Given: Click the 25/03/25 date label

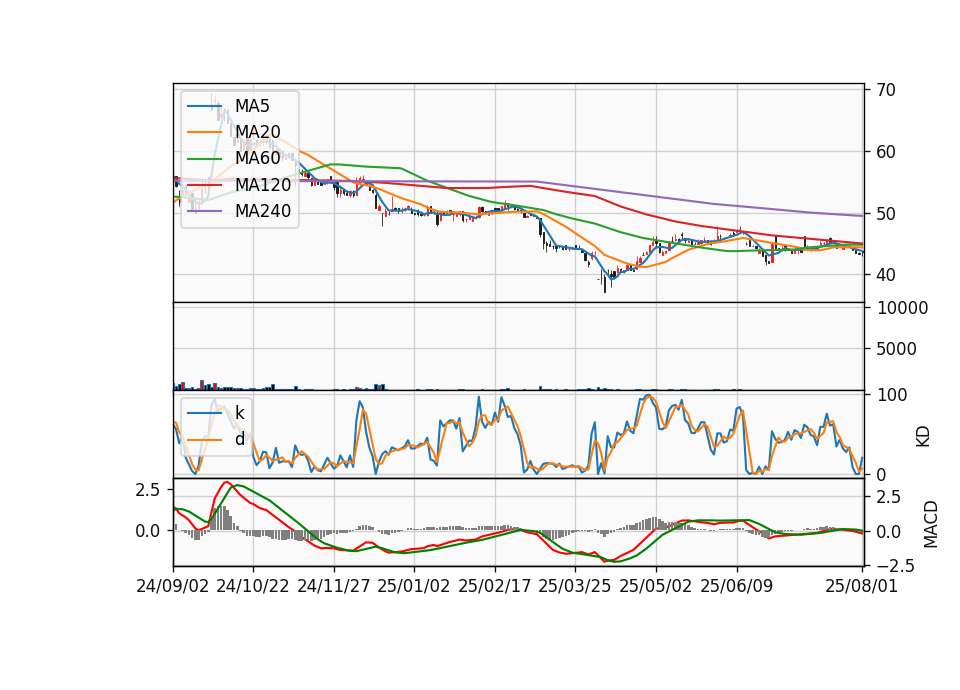Looking at the screenshot, I should tap(575, 586).
